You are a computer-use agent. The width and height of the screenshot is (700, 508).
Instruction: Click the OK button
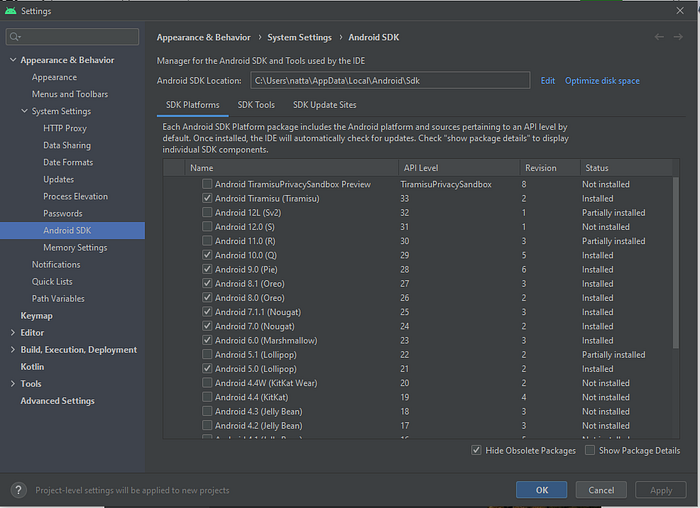click(x=542, y=490)
